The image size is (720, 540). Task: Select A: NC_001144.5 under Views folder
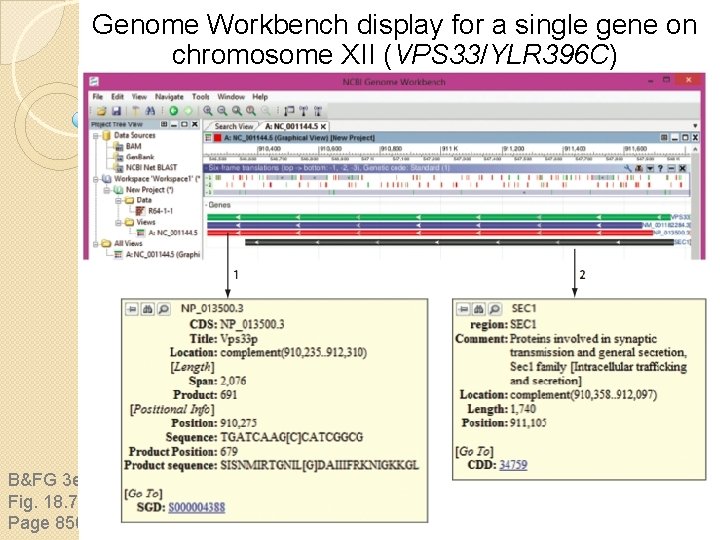pos(173,233)
